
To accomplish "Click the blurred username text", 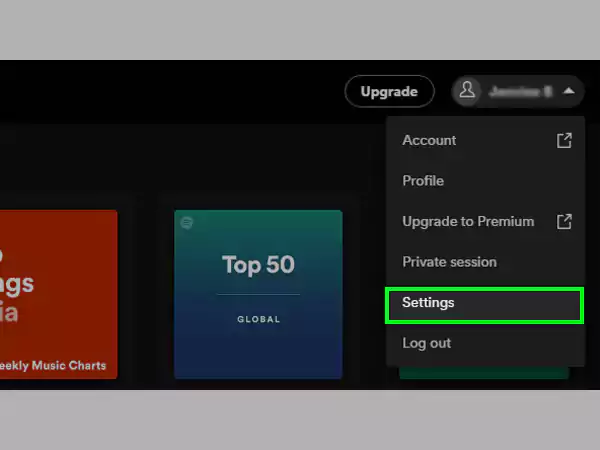I will [x=521, y=92].
